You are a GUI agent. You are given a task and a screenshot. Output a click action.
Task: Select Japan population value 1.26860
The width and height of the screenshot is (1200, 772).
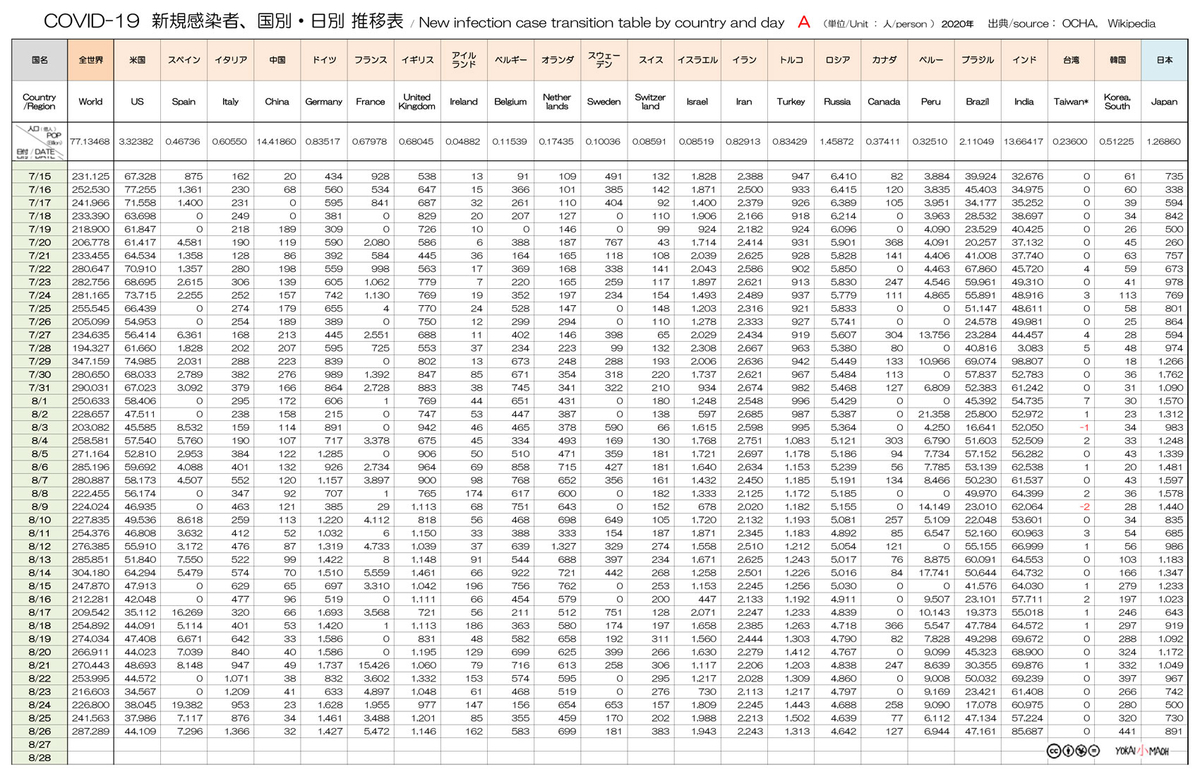pos(1164,143)
